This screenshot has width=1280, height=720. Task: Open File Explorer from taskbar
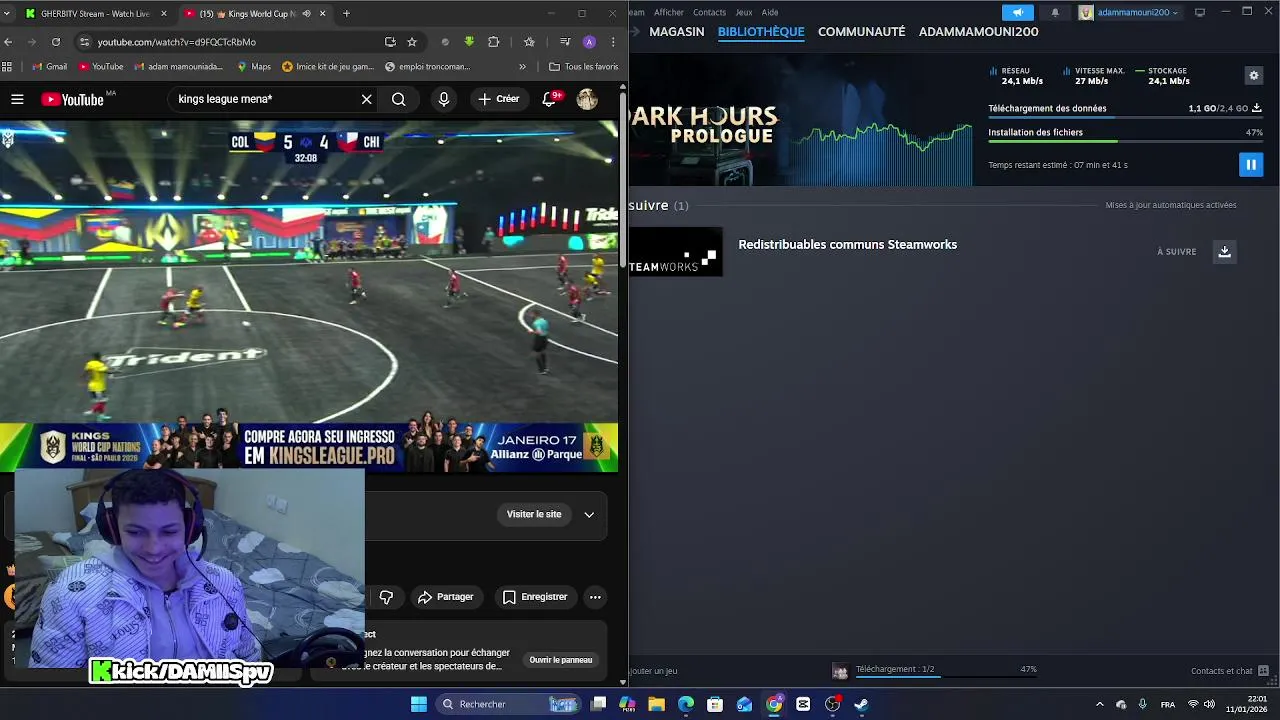[x=656, y=704]
